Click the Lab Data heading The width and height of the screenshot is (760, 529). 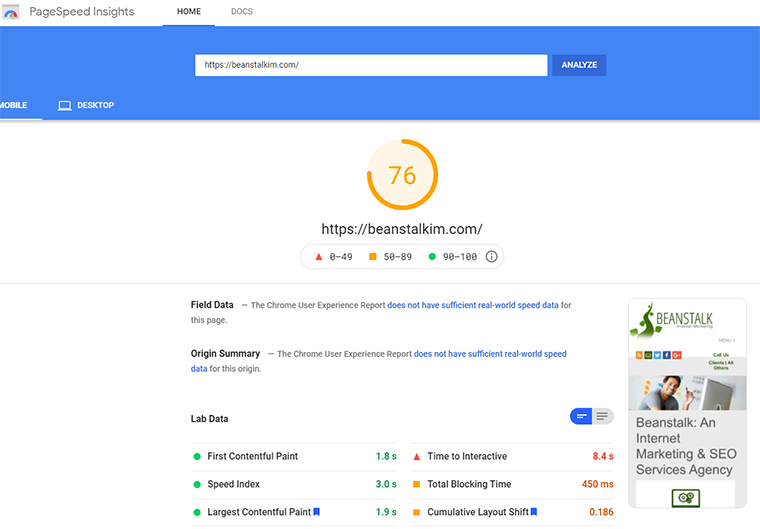tap(209, 418)
